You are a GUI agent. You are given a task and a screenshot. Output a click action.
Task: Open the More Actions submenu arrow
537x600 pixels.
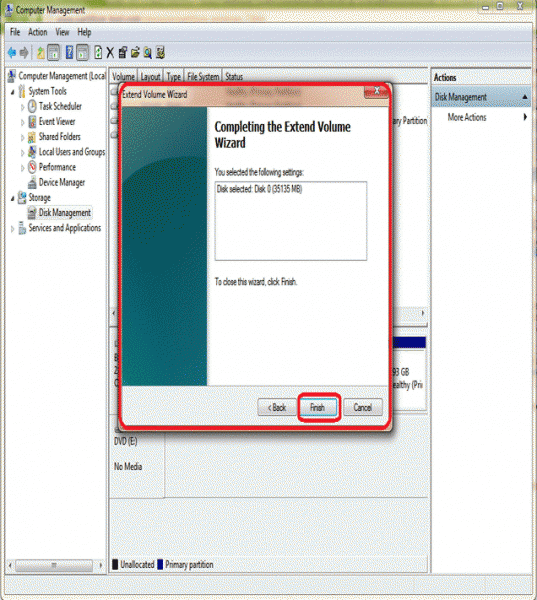[525, 117]
